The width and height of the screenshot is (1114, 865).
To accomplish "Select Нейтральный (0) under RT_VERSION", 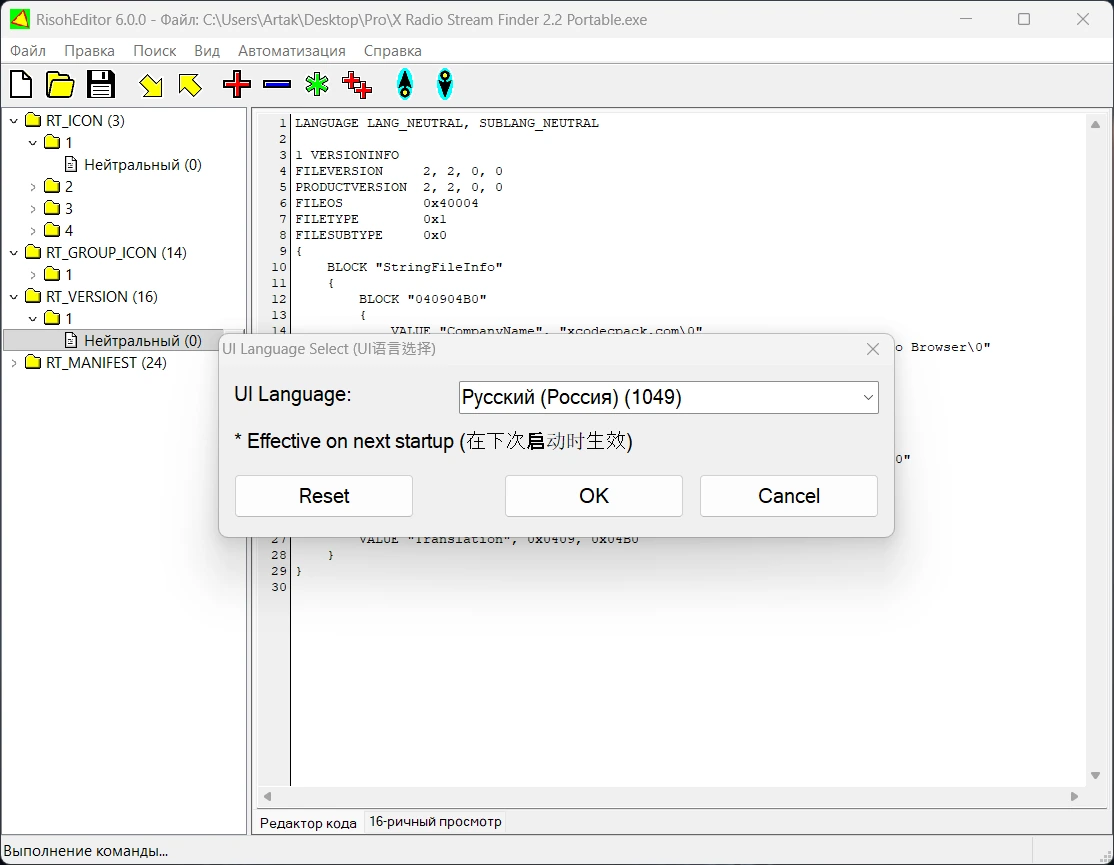I will tap(143, 341).
